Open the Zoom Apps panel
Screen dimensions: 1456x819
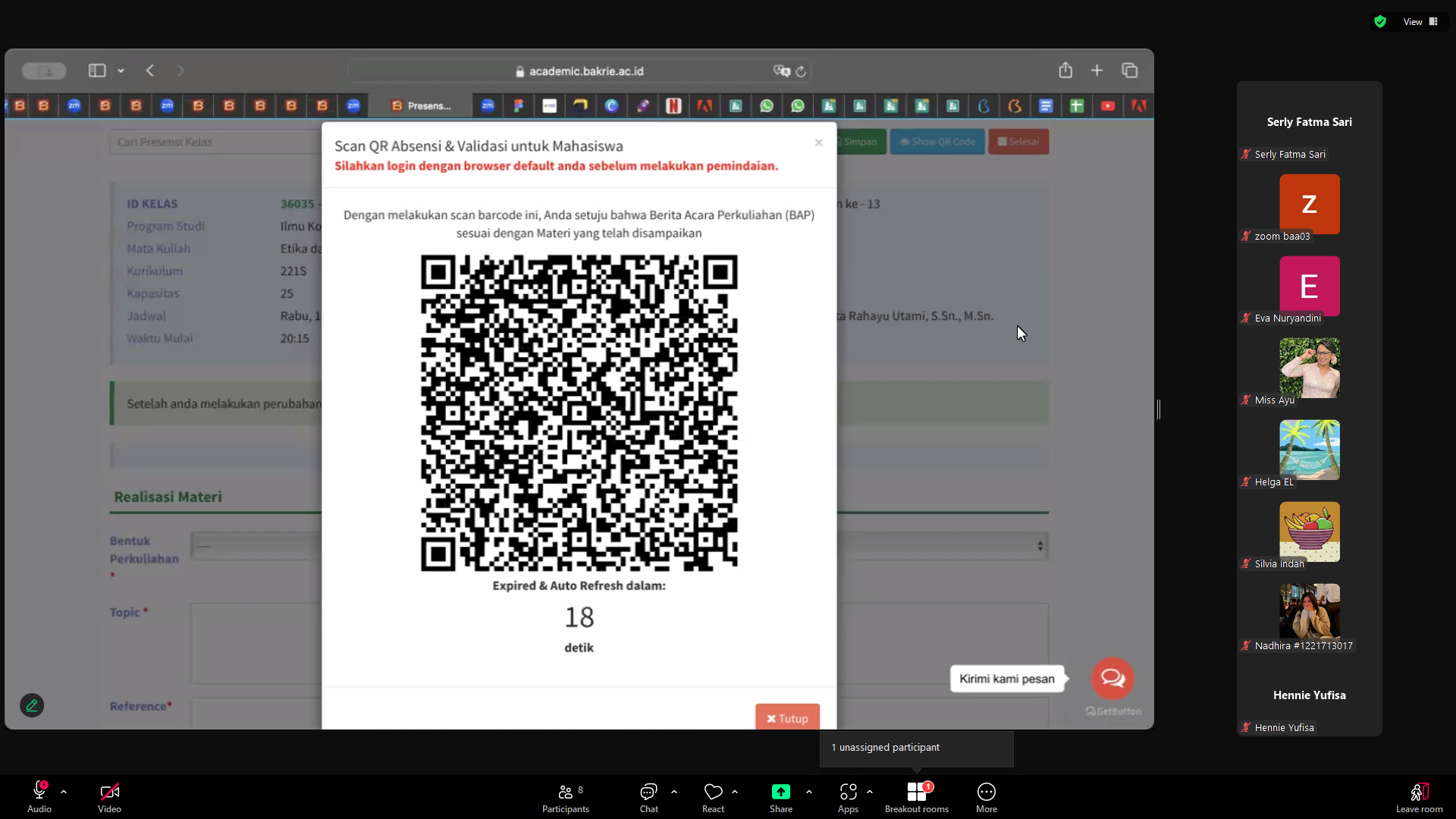[848, 797]
